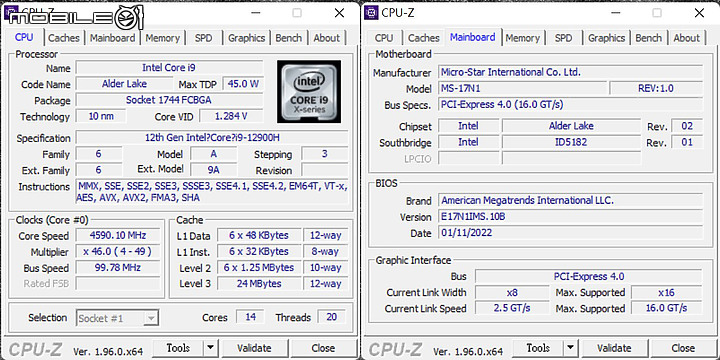Click Current Link Width value x8
The width and height of the screenshot is (720, 360).
coord(512,292)
